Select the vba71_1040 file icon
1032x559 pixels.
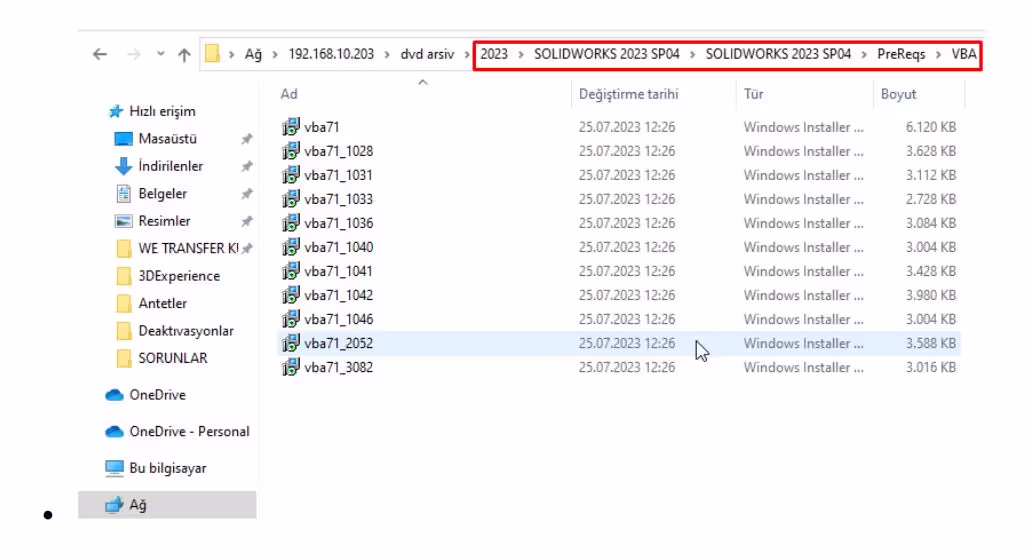coord(291,247)
